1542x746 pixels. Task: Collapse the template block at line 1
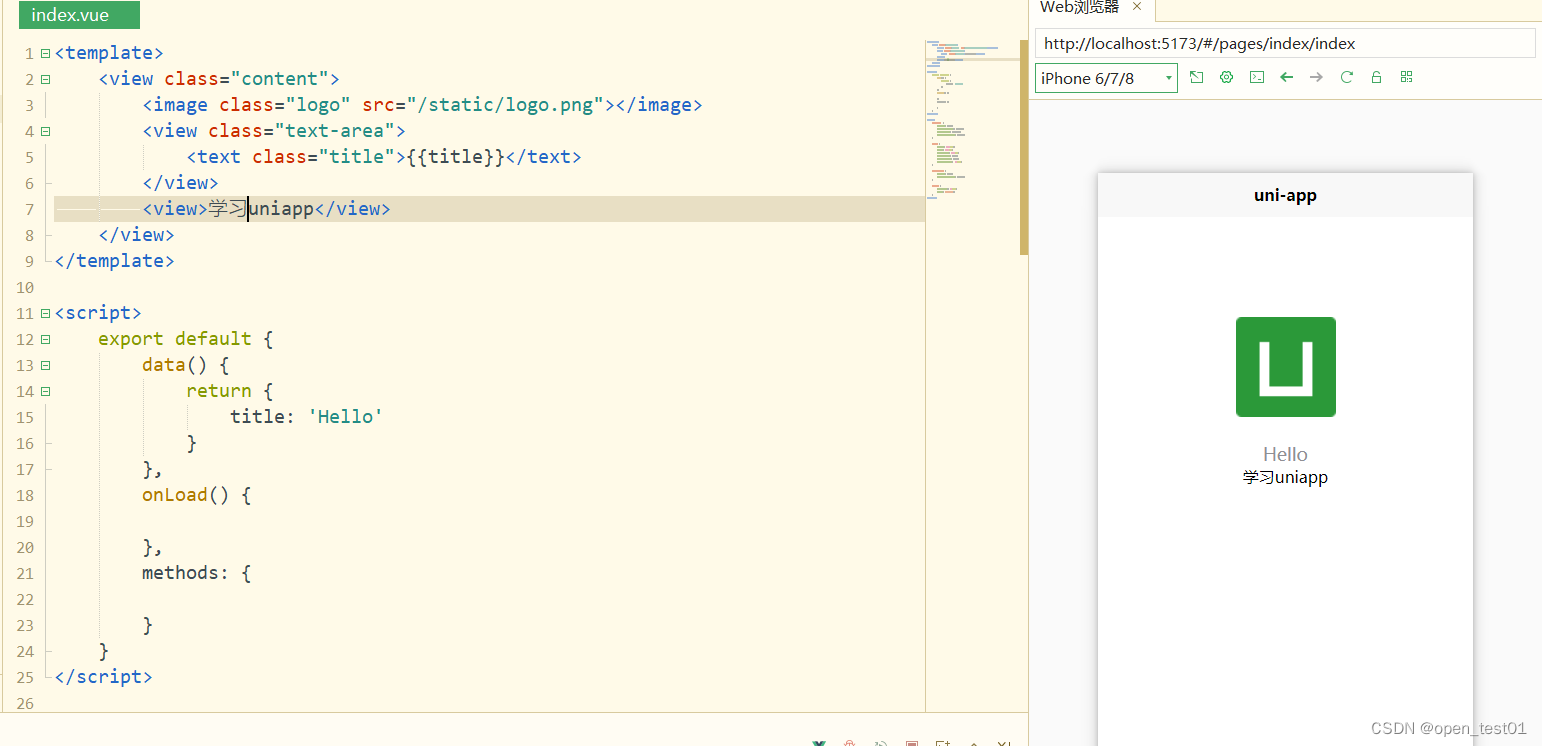pos(45,53)
